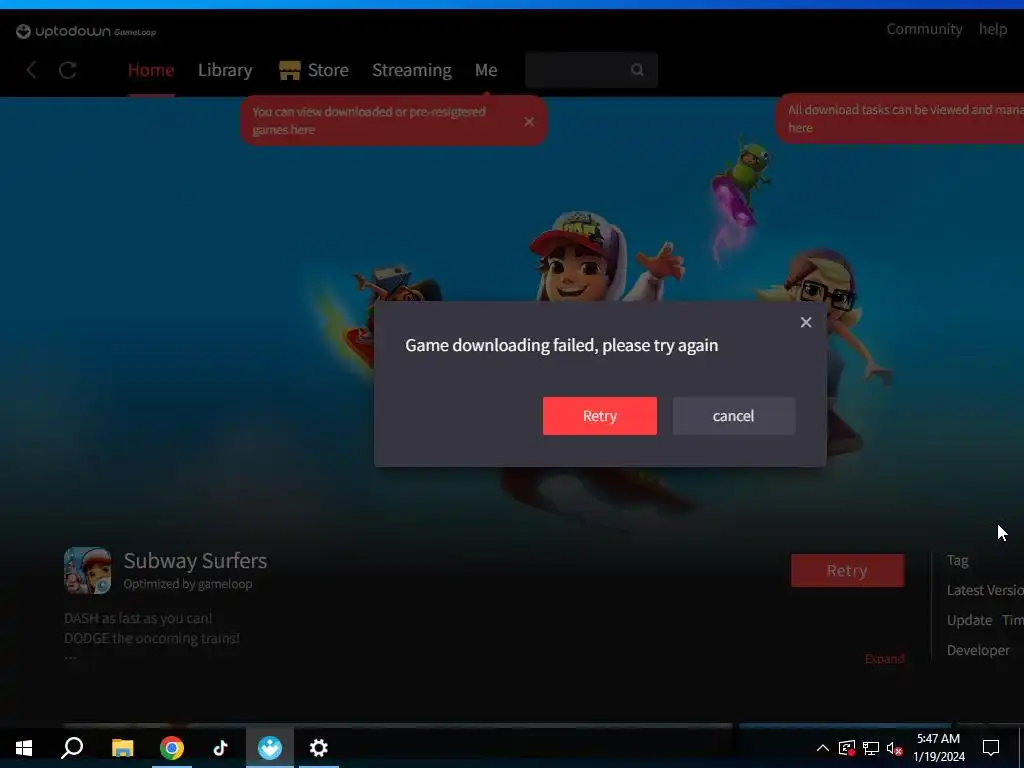Expand the game description

click(x=884, y=659)
